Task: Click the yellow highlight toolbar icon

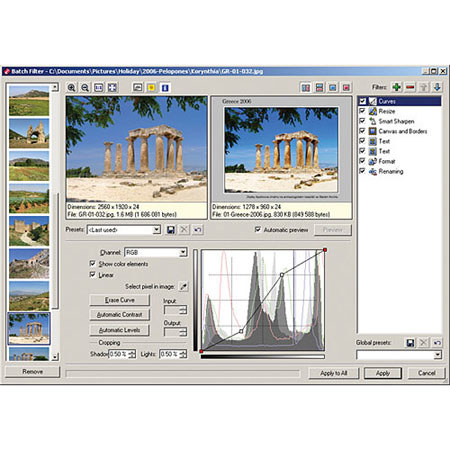Action: (x=151, y=87)
